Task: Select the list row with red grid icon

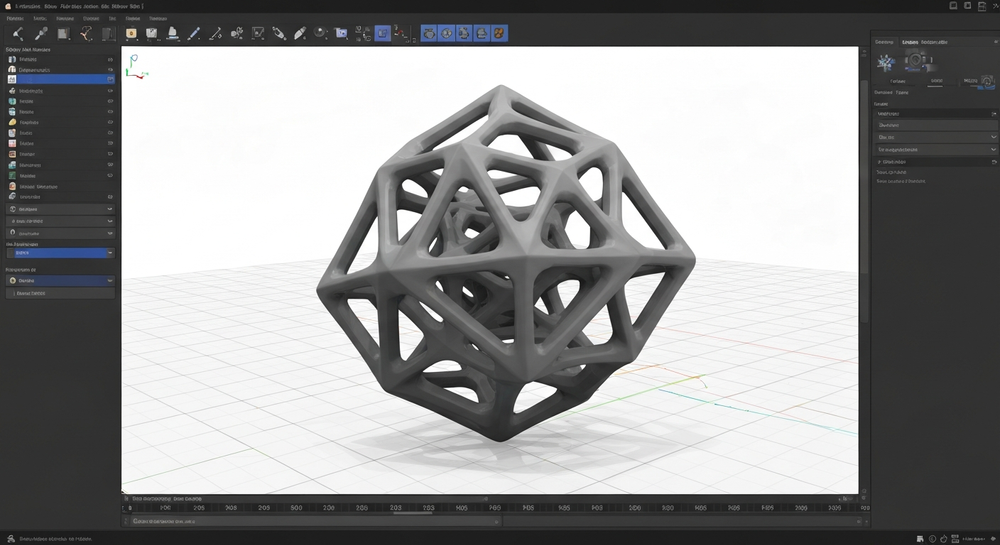Action: (61, 143)
